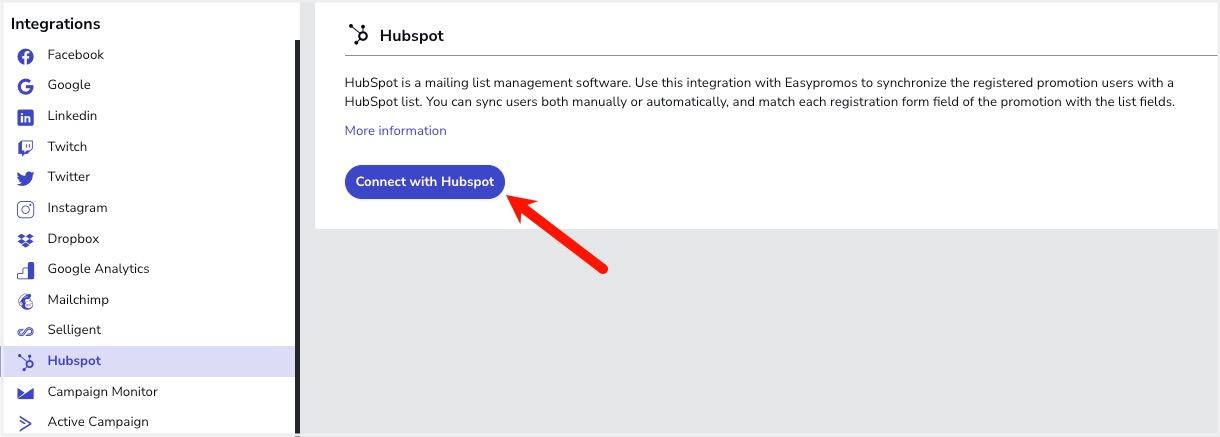
Task: Click the Campaign Monitor envelope icon
Action: [26, 393]
